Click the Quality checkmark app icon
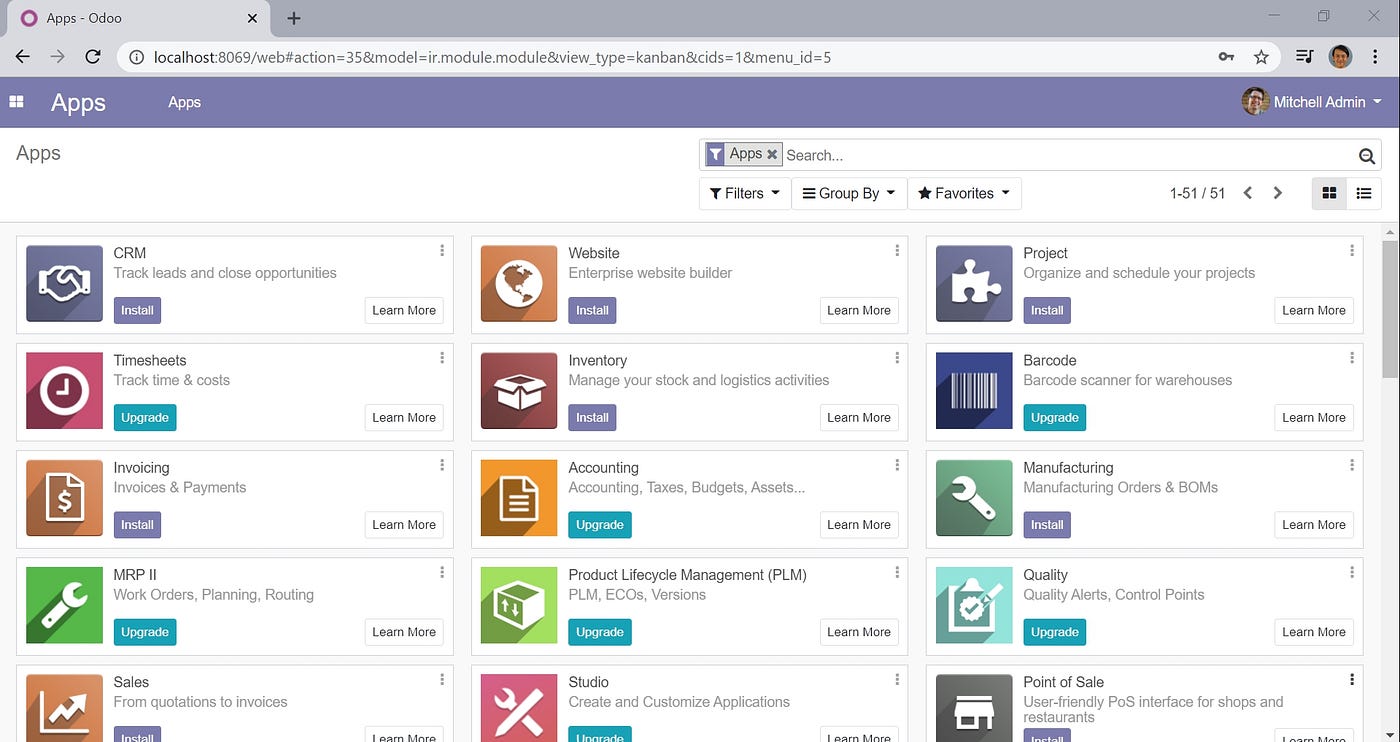Viewport: 1400px width, 742px height. 974,605
